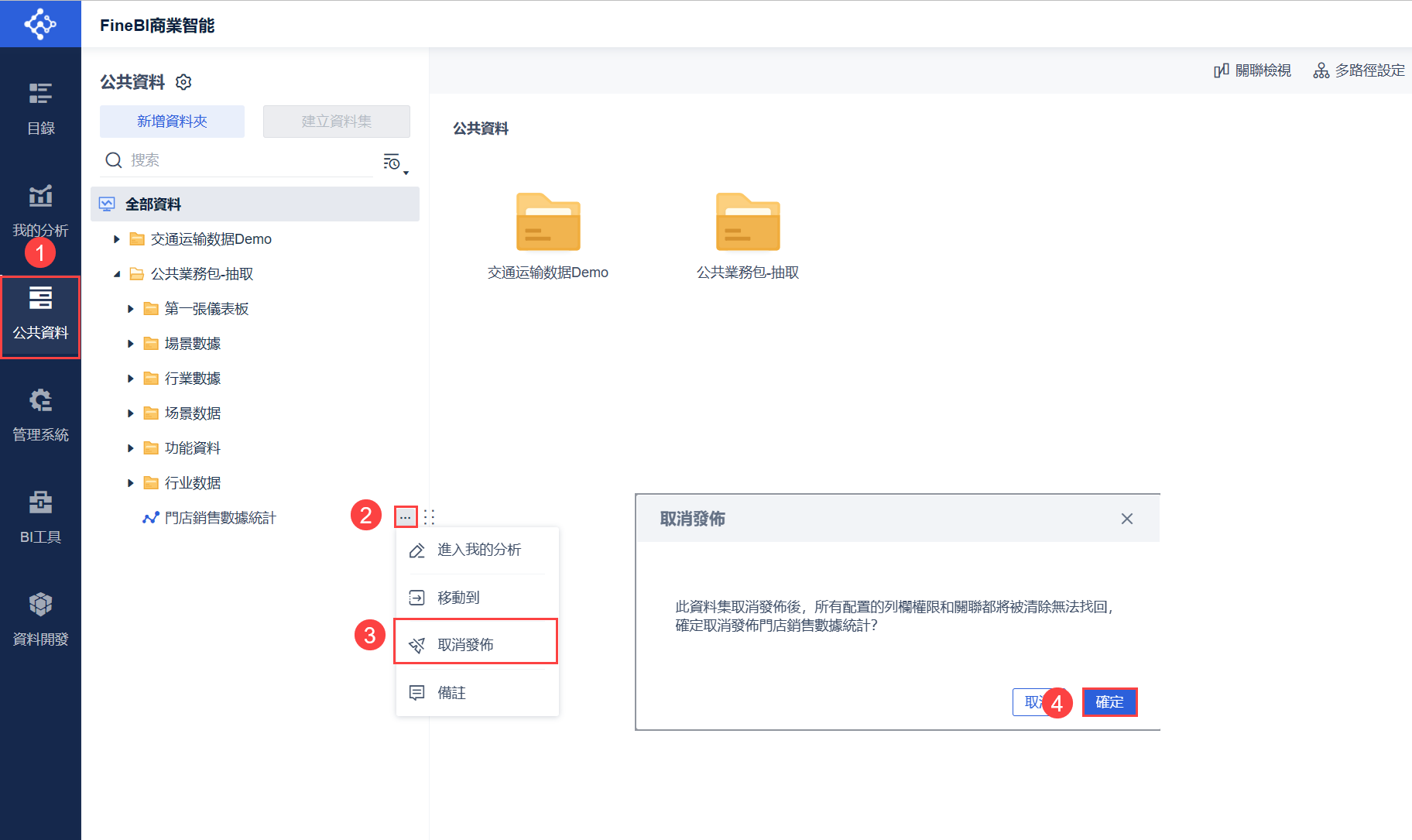Click the 進入我的分析 pencil icon
1412x840 pixels.
click(x=417, y=550)
